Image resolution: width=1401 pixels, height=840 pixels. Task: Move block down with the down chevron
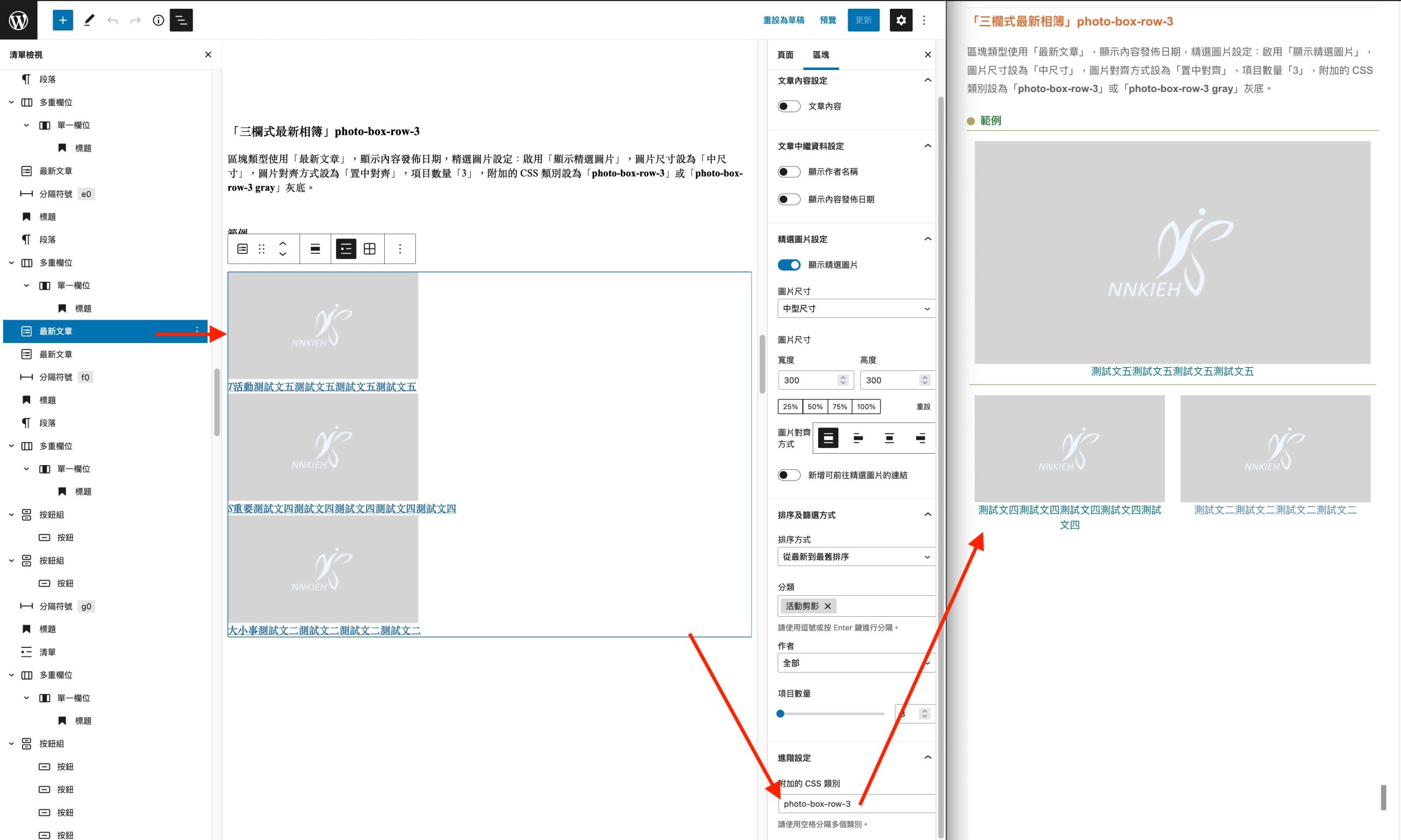(282, 254)
